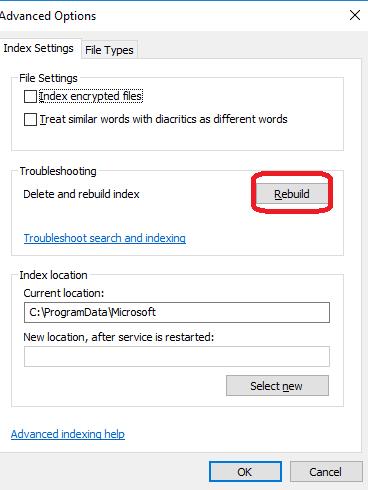Open the Advanced indexing help link
The width and height of the screenshot is (368, 490).
click(68, 434)
